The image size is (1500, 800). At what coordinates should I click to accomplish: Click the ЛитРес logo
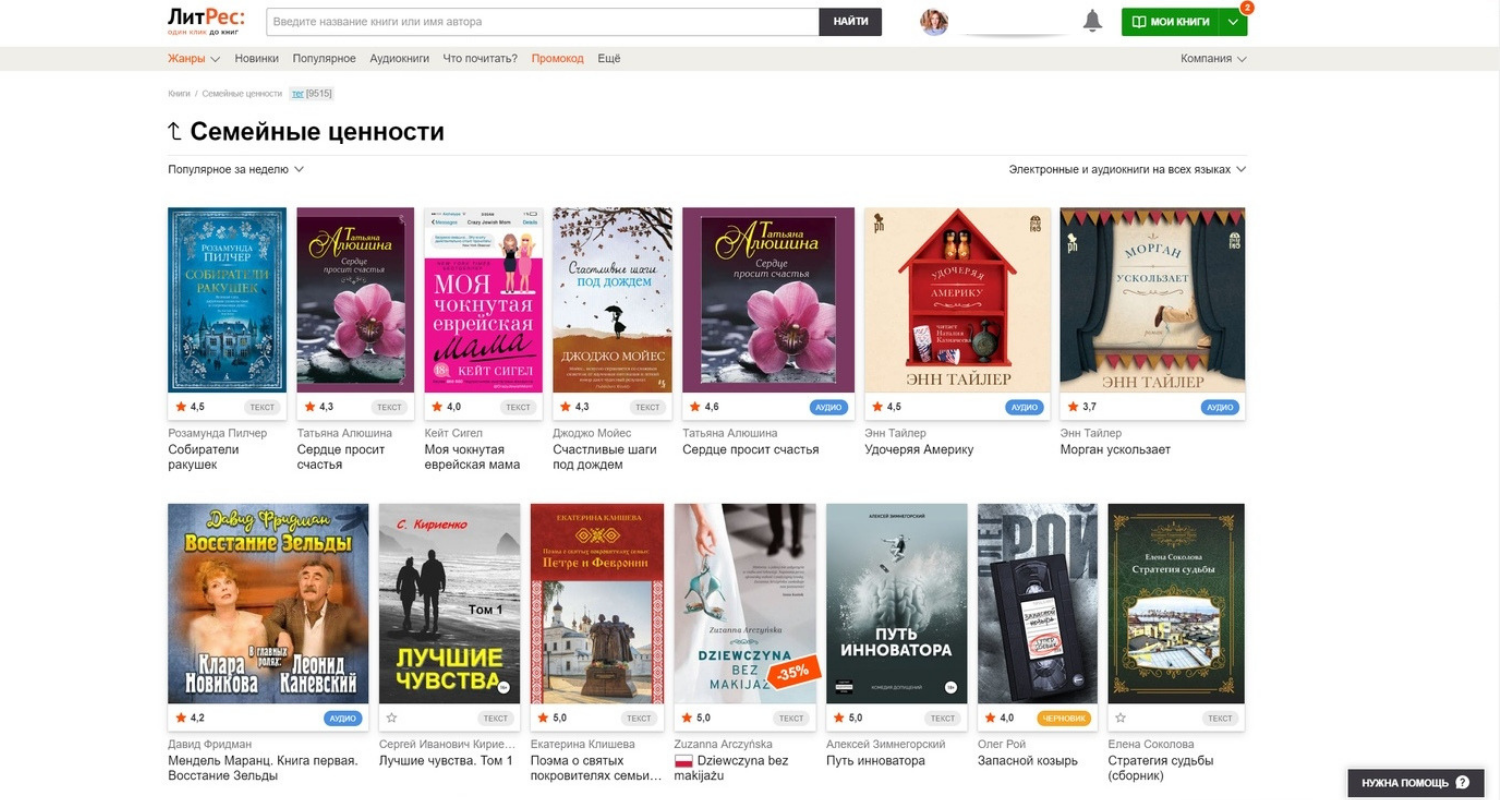click(206, 21)
